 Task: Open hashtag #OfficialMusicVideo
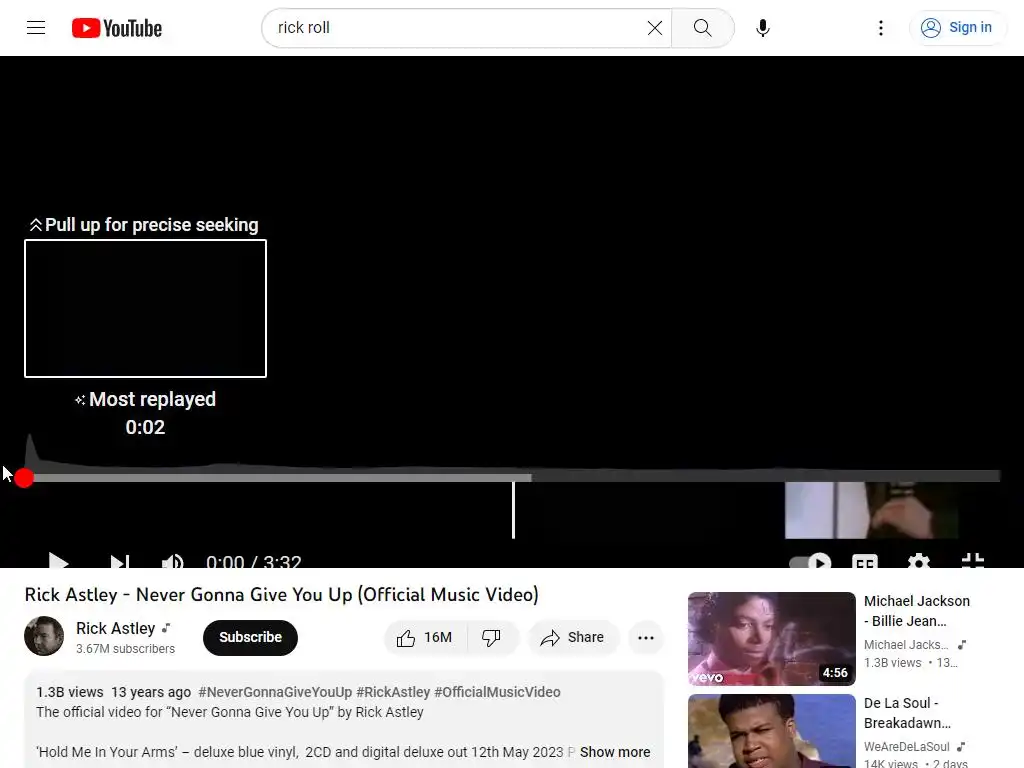point(497,692)
